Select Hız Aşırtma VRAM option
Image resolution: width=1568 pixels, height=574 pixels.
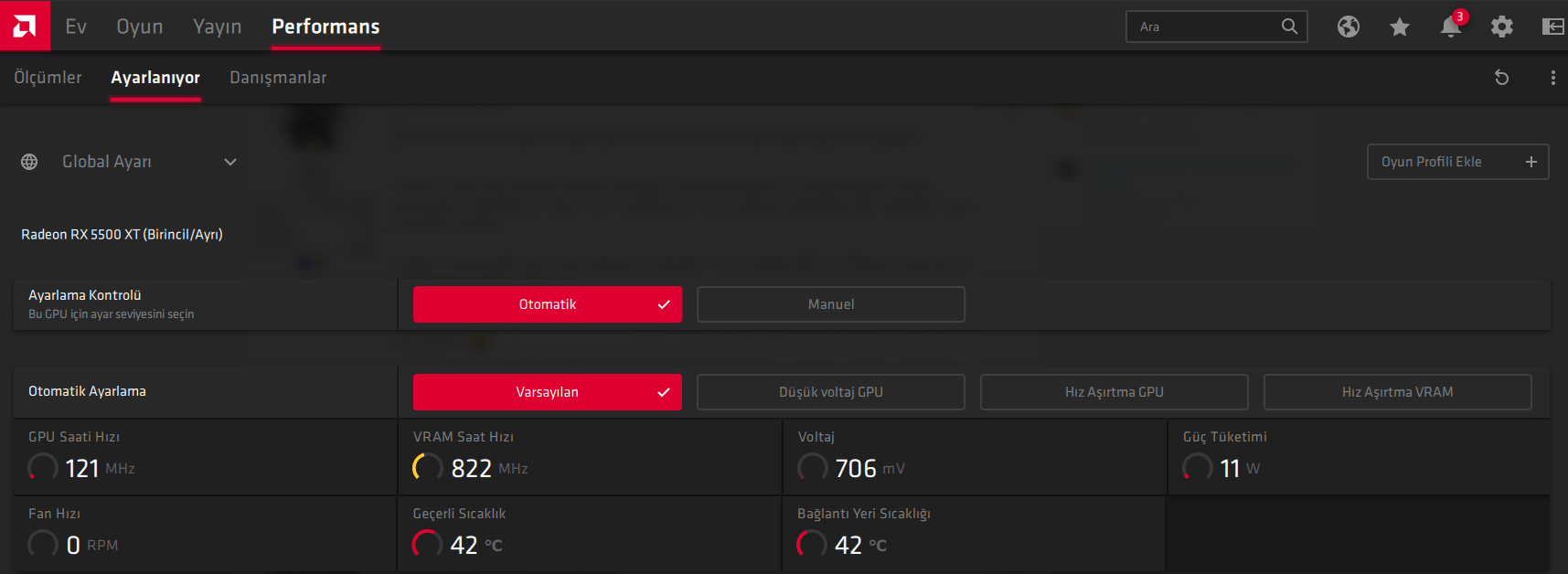pyautogui.click(x=1398, y=392)
